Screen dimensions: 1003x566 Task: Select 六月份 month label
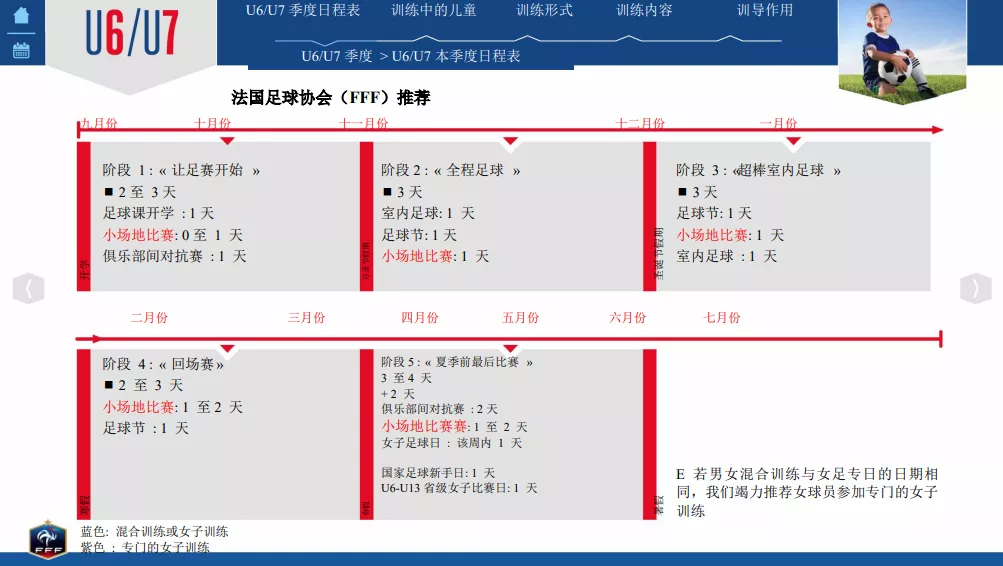pos(628,317)
